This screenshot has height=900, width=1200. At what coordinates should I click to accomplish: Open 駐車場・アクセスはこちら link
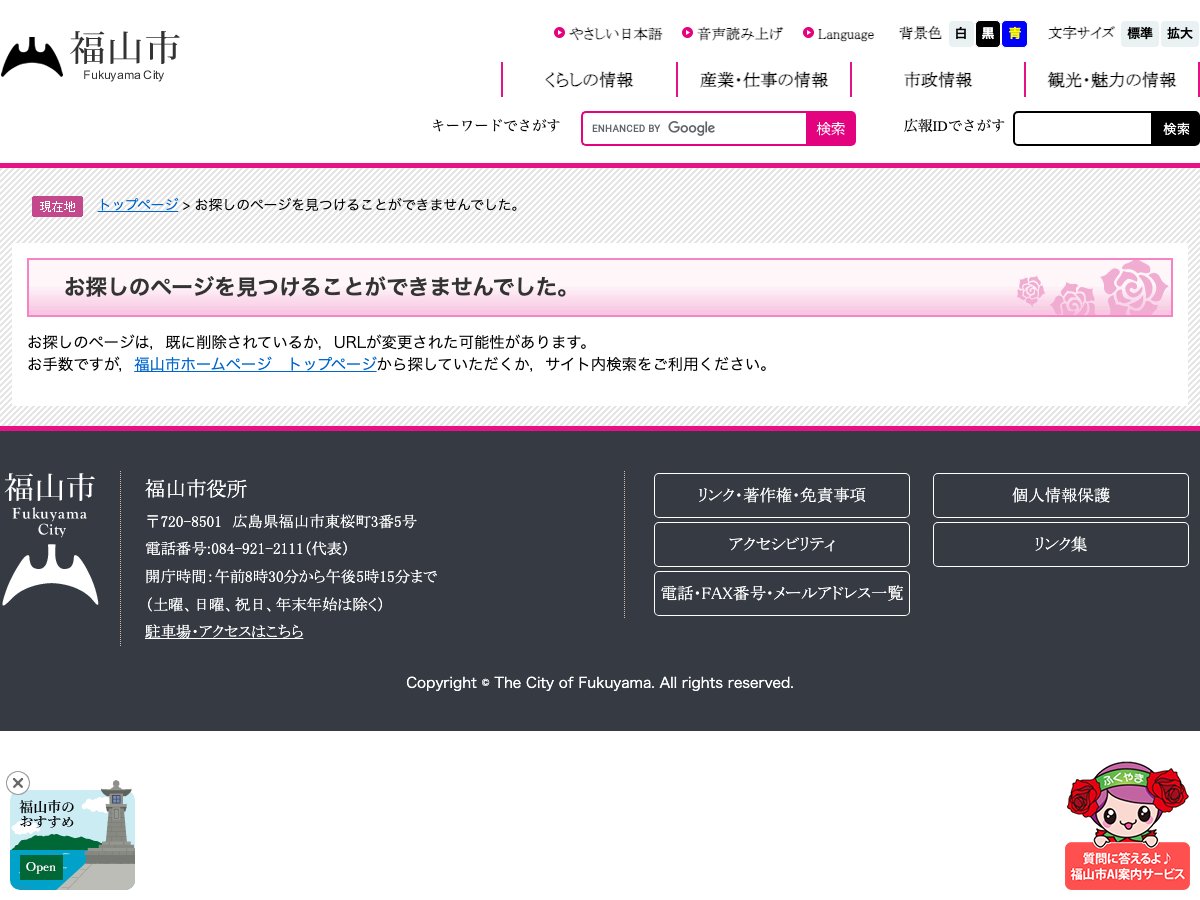click(225, 631)
